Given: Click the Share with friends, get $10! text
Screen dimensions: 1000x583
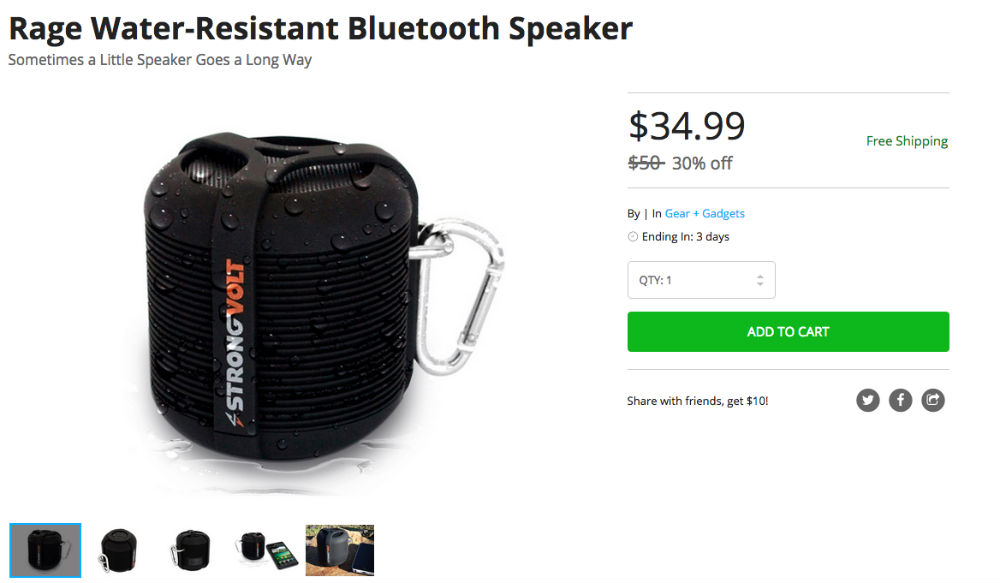Looking at the screenshot, I should point(698,401).
